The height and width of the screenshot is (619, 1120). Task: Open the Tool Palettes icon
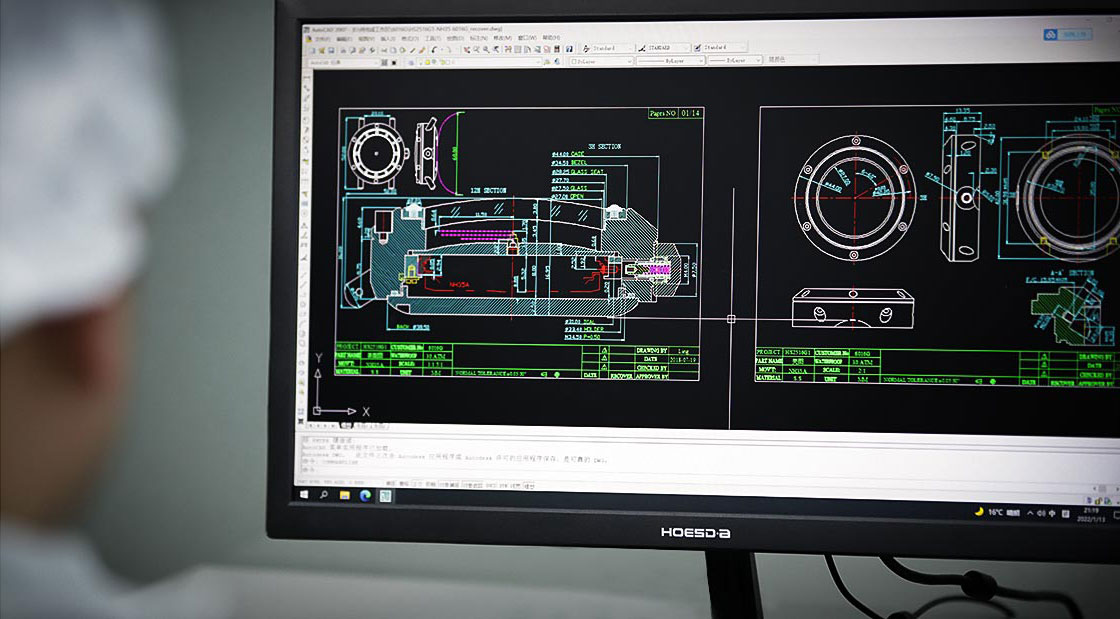tap(527, 50)
